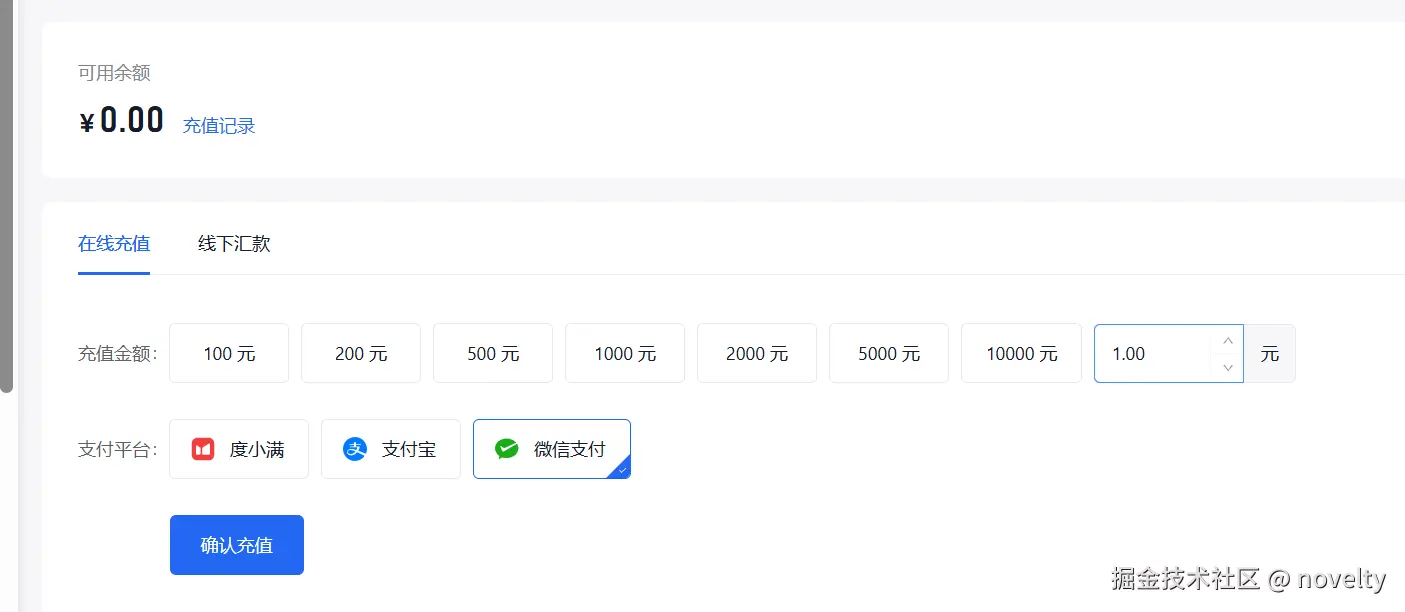This screenshot has height=612, width=1405.
Task: Select 度小满 payment platform
Action: pyautogui.click(x=239, y=449)
